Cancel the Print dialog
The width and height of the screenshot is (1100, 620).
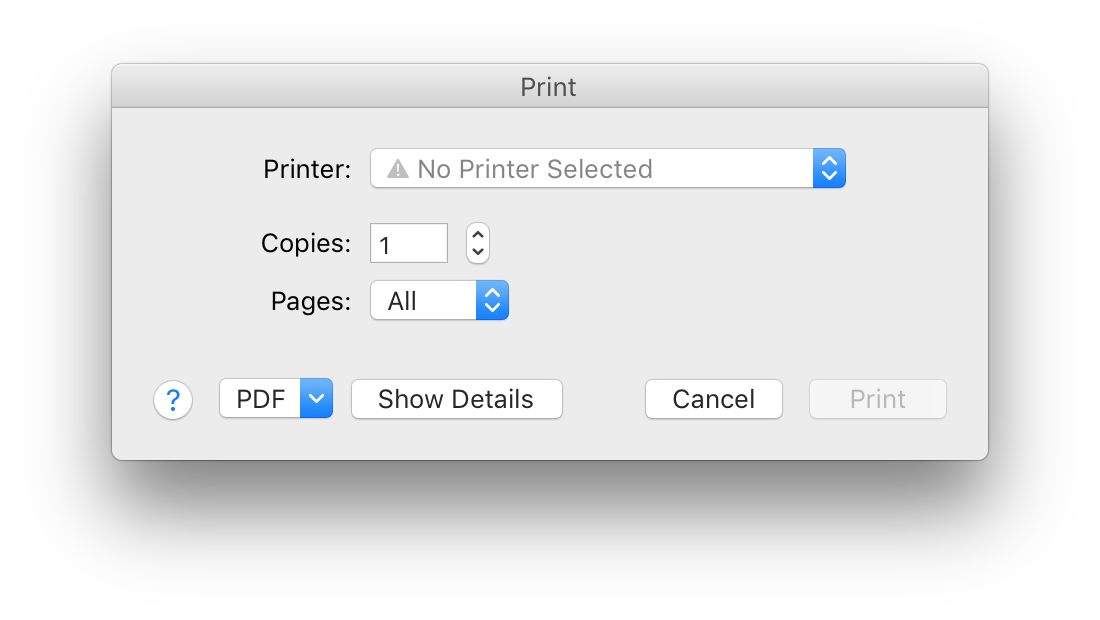click(713, 399)
